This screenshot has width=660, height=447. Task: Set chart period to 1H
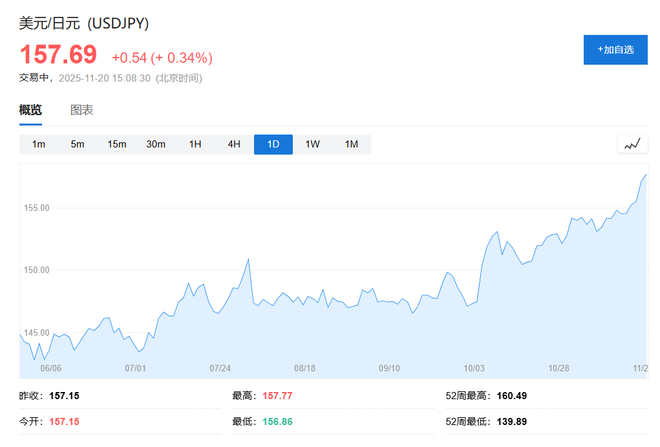[195, 145]
